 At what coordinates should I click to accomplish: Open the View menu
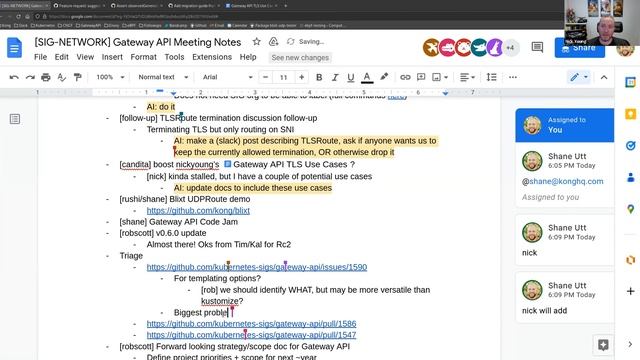pyautogui.click(x=85, y=57)
